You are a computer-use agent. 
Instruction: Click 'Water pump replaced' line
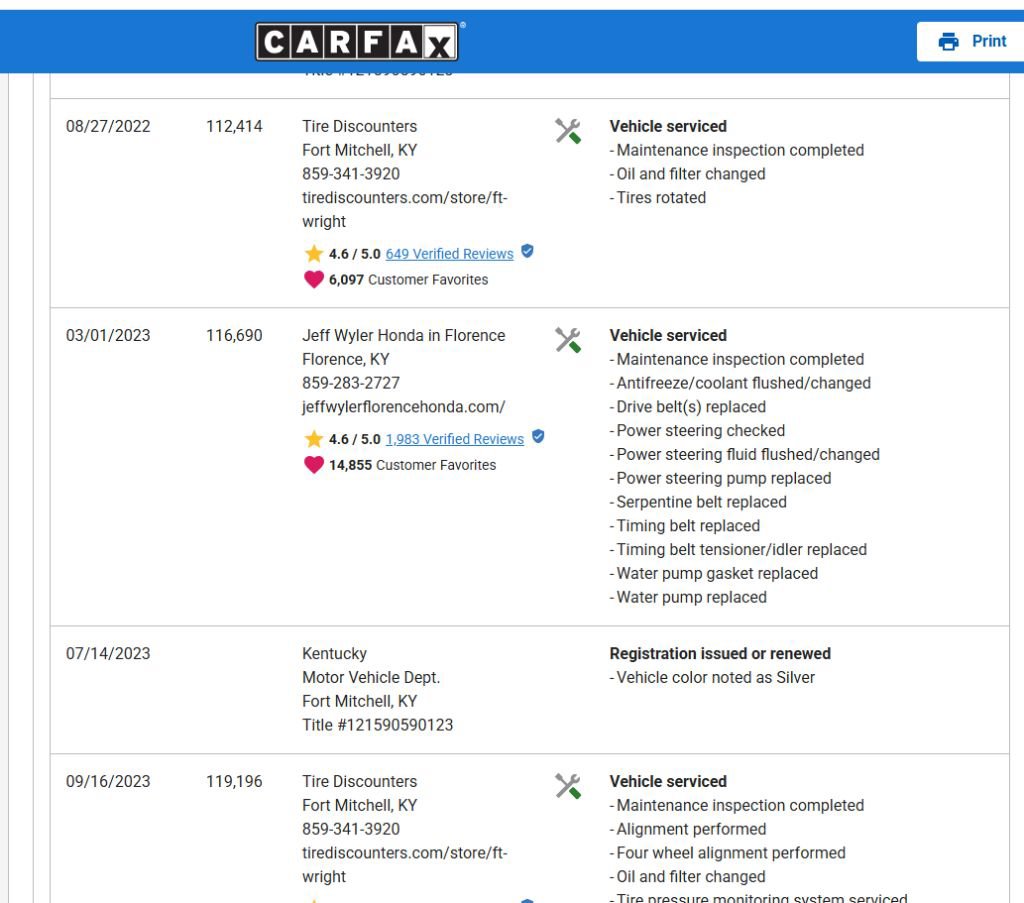click(688, 597)
